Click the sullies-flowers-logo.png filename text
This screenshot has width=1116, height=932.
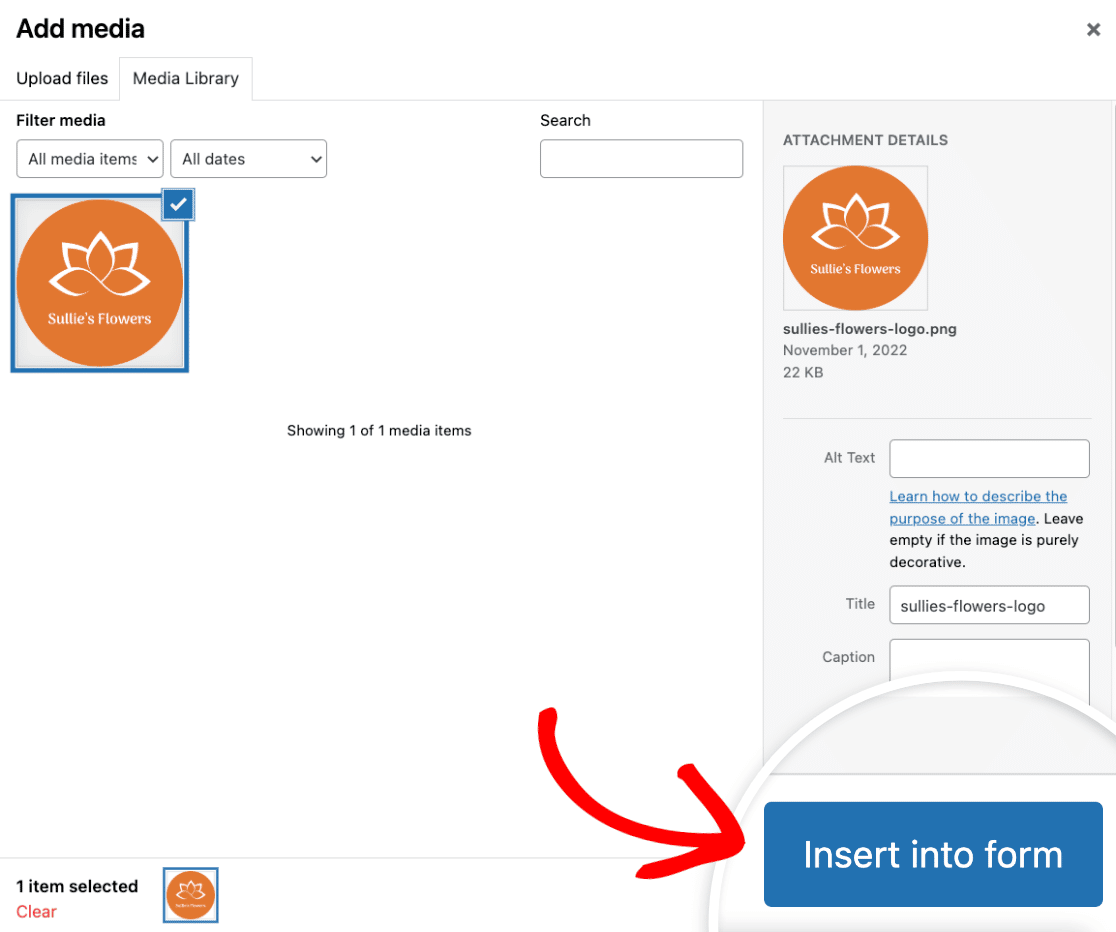pos(869,329)
